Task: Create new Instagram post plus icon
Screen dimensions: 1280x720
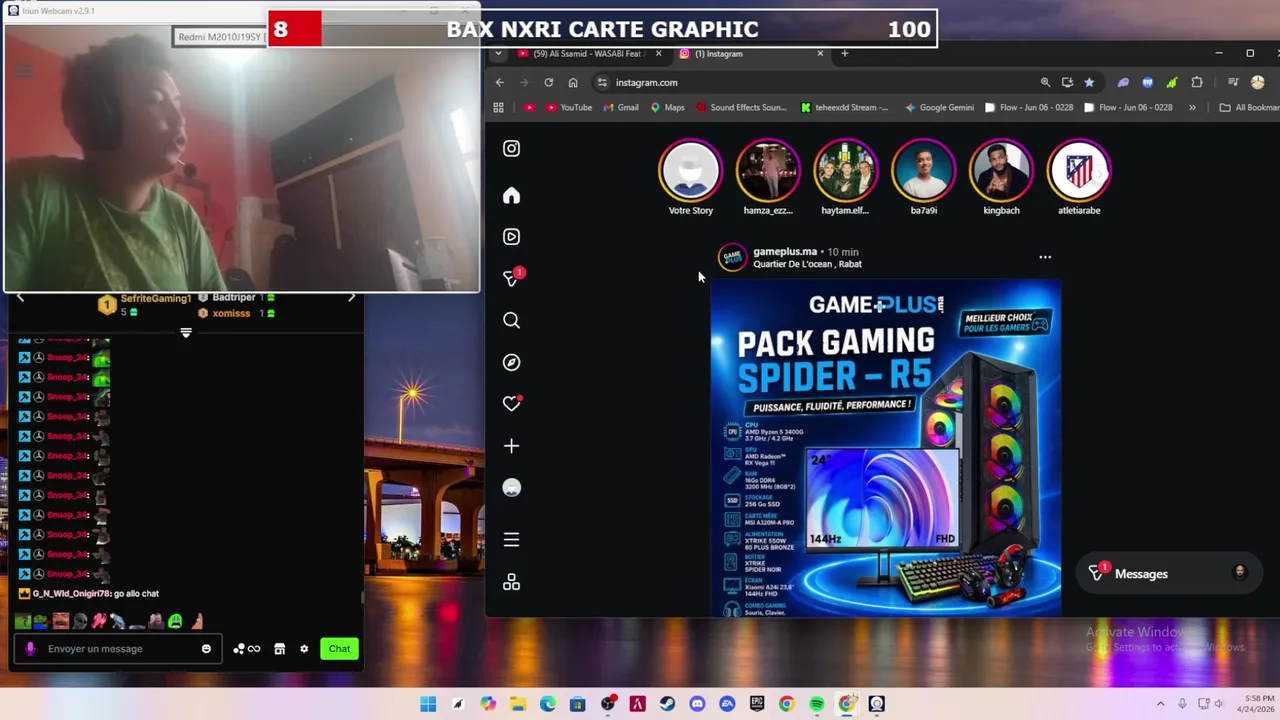Action: [511, 446]
